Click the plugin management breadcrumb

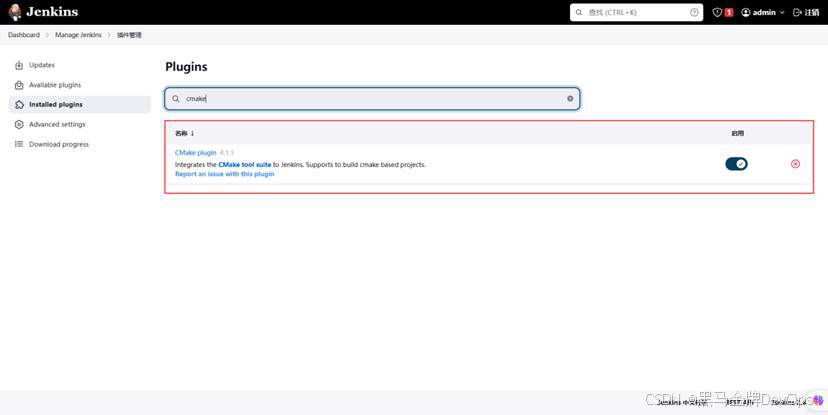pyautogui.click(x=129, y=35)
